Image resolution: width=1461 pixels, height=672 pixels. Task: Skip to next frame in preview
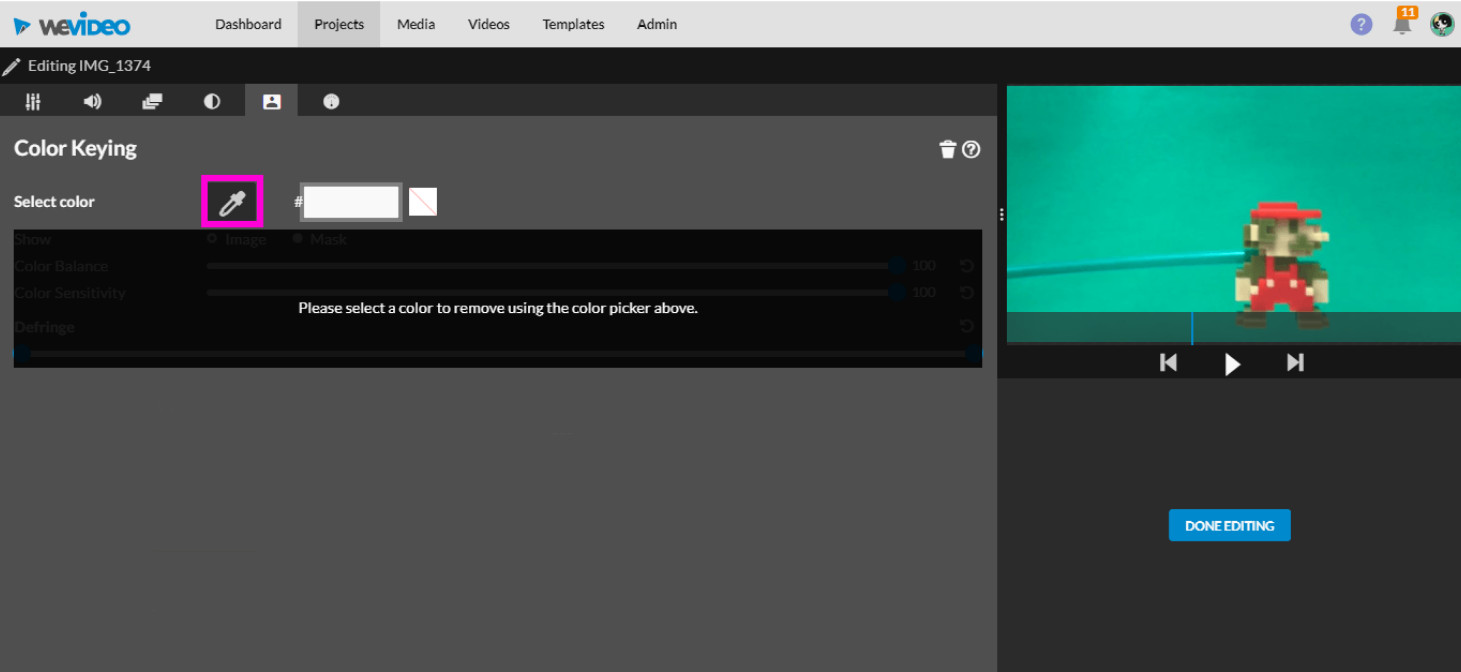coord(1295,362)
